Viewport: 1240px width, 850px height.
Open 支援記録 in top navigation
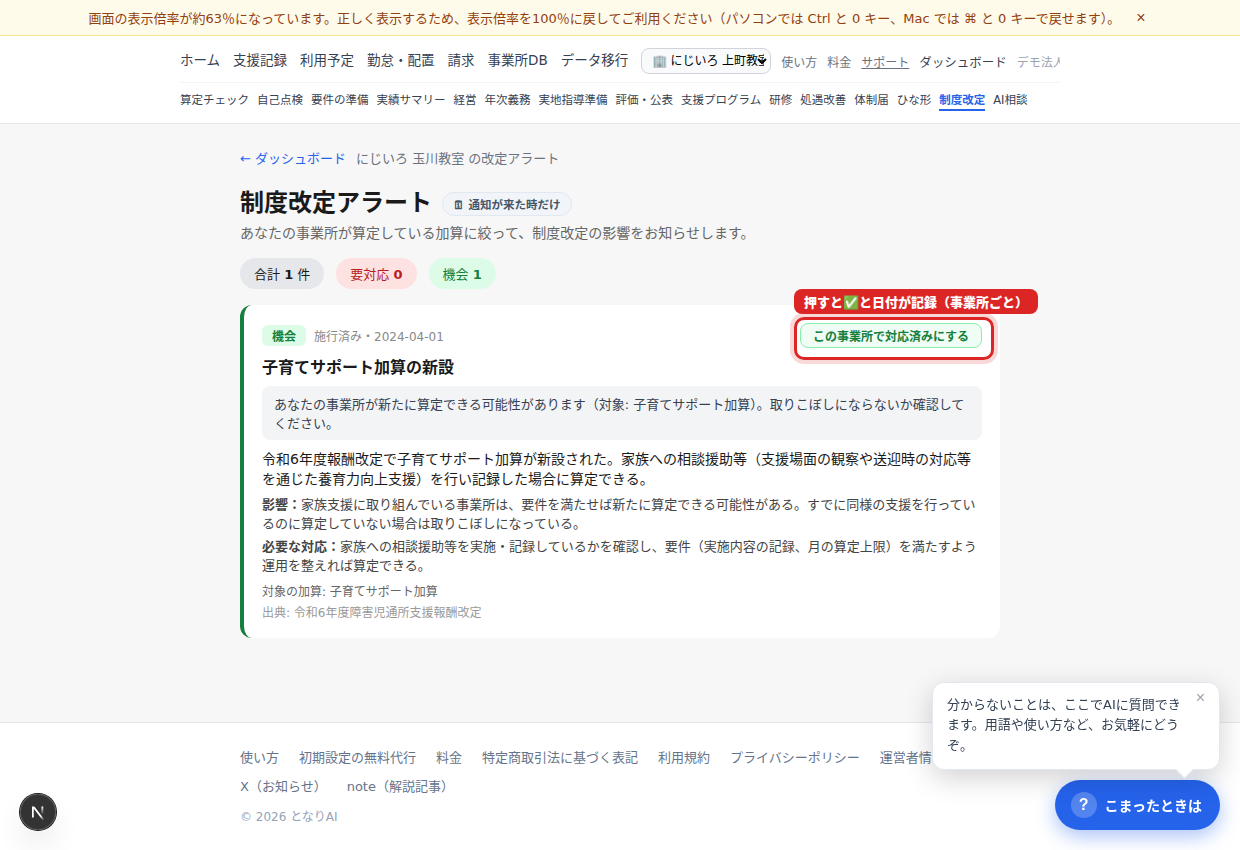[260, 61]
